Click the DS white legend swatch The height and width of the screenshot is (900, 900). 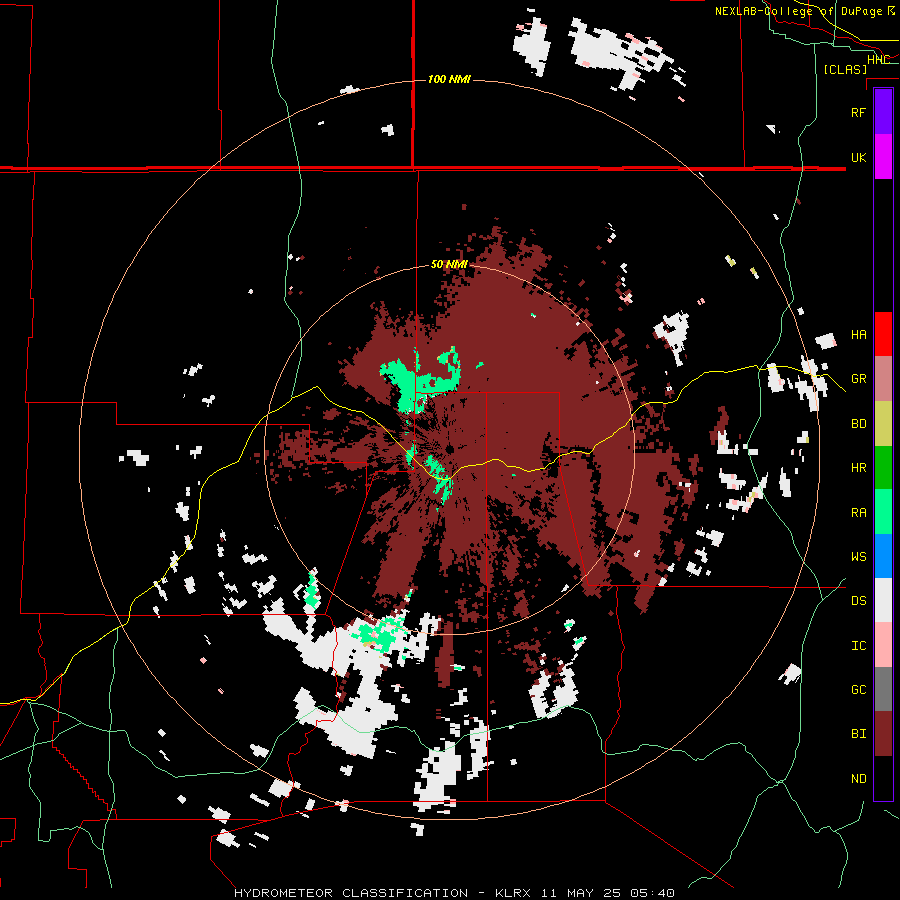point(883,600)
